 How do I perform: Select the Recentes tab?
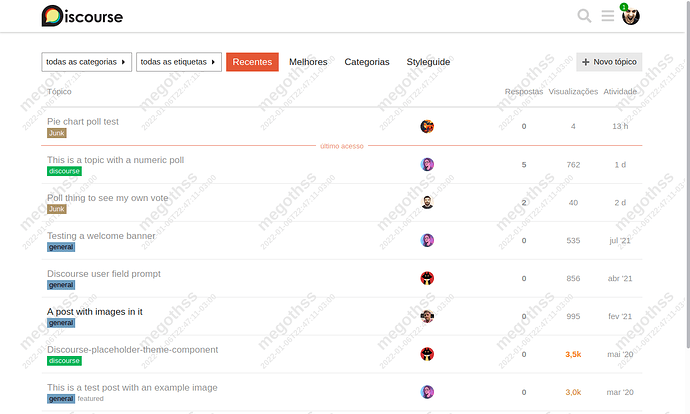[252, 62]
